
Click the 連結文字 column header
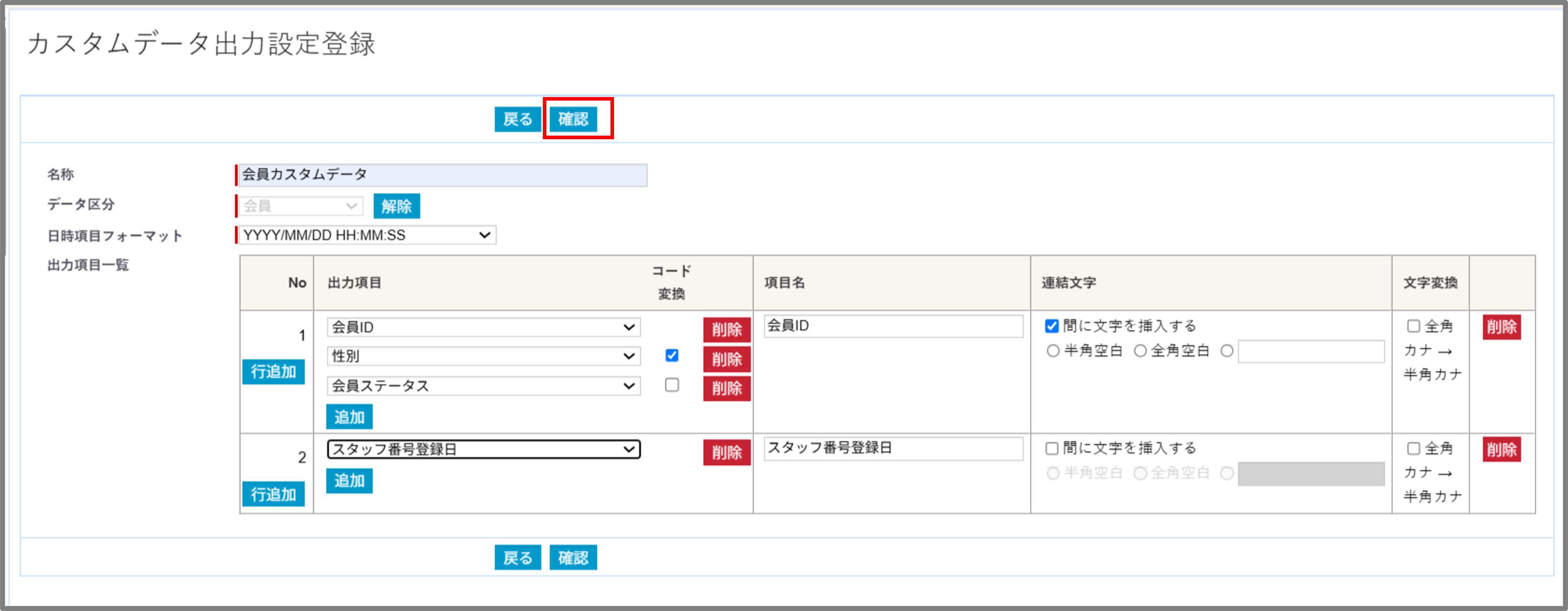[1068, 282]
